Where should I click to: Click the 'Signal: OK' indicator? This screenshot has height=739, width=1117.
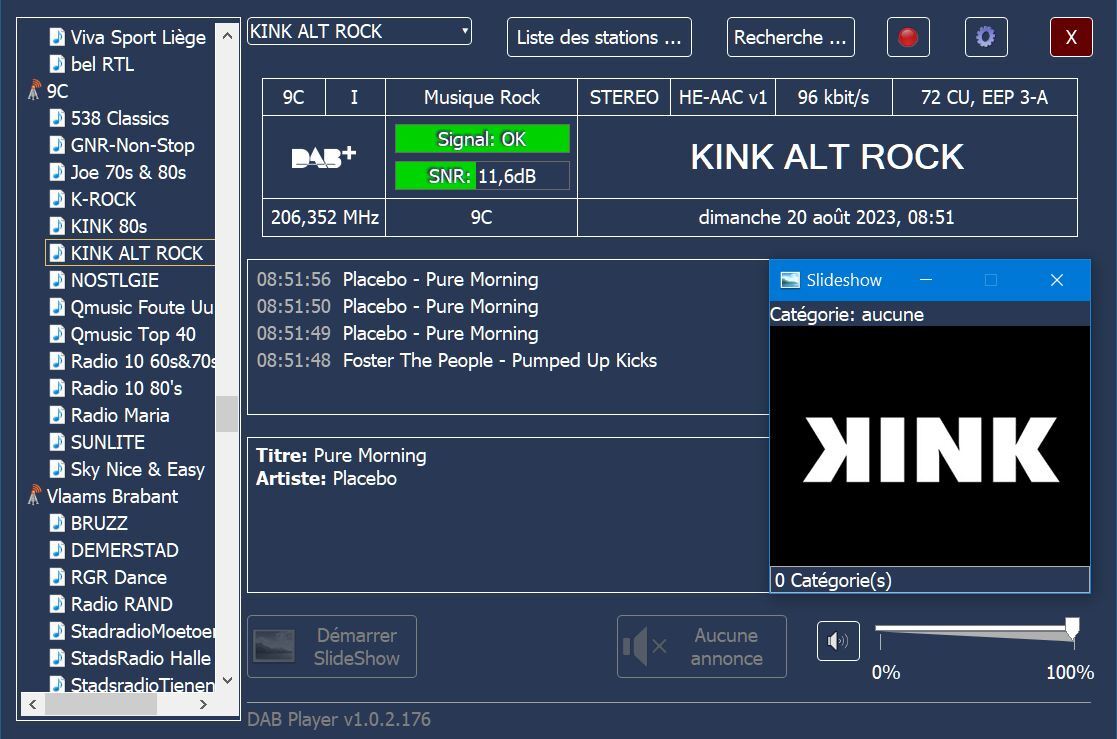[482, 139]
